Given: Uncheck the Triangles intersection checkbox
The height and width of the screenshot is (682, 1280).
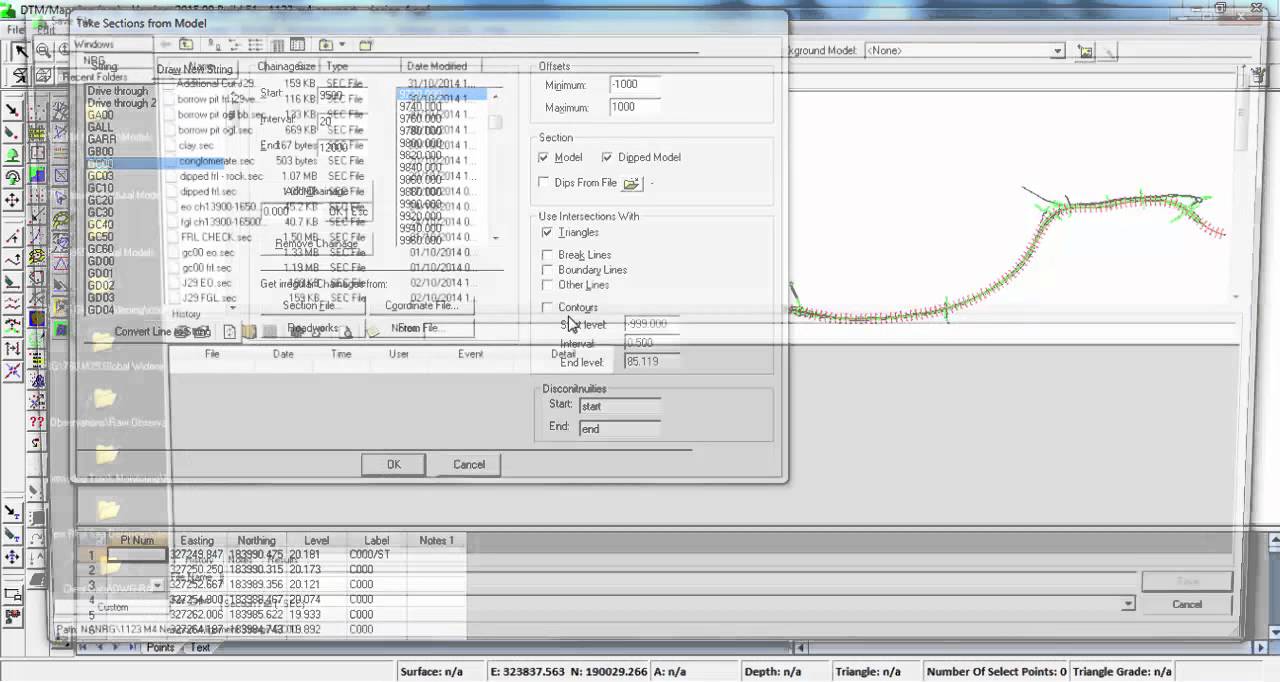Looking at the screenshot, I should click(547, 232).
